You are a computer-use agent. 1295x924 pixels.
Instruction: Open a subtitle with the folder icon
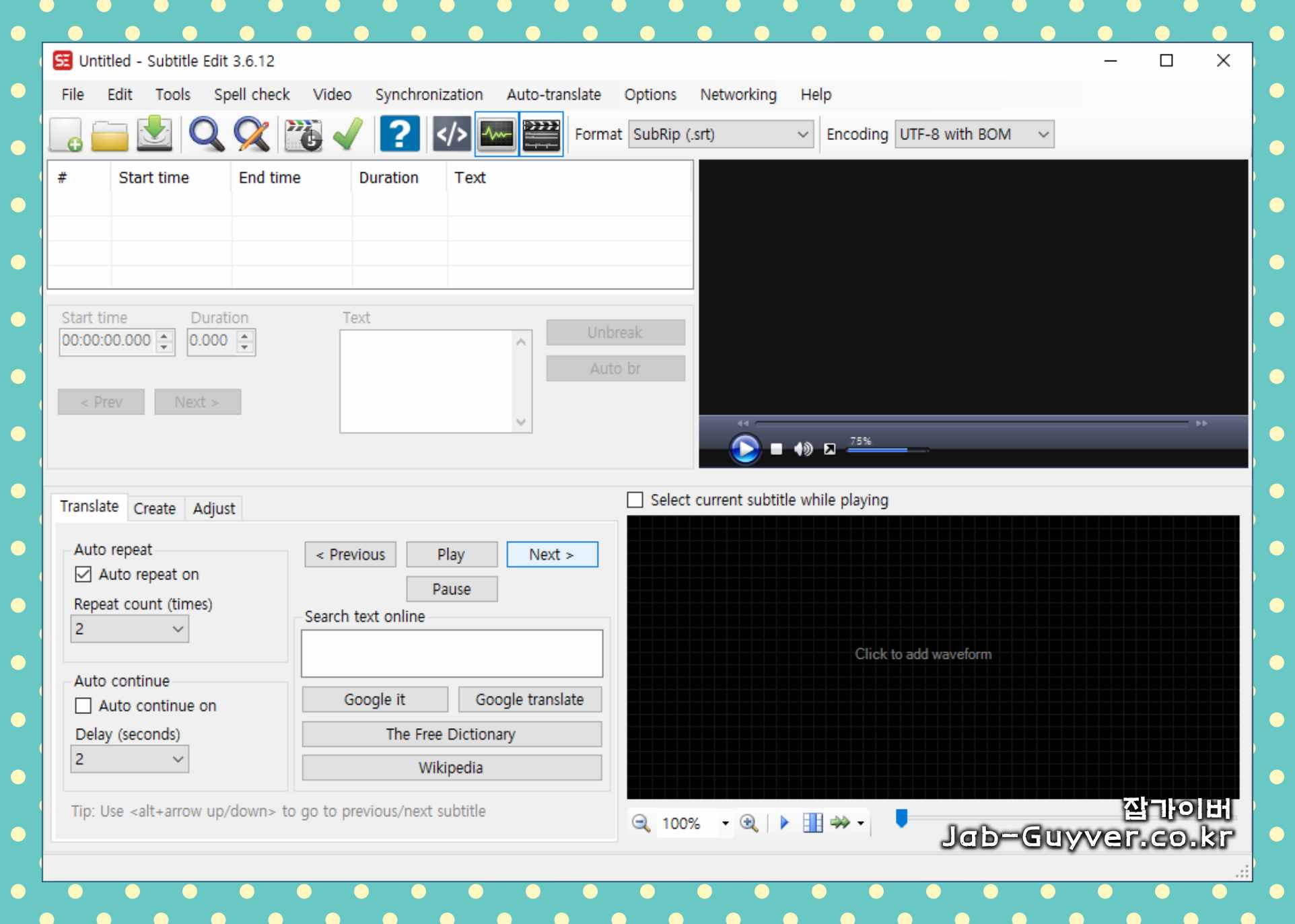[x=110, y=135]
